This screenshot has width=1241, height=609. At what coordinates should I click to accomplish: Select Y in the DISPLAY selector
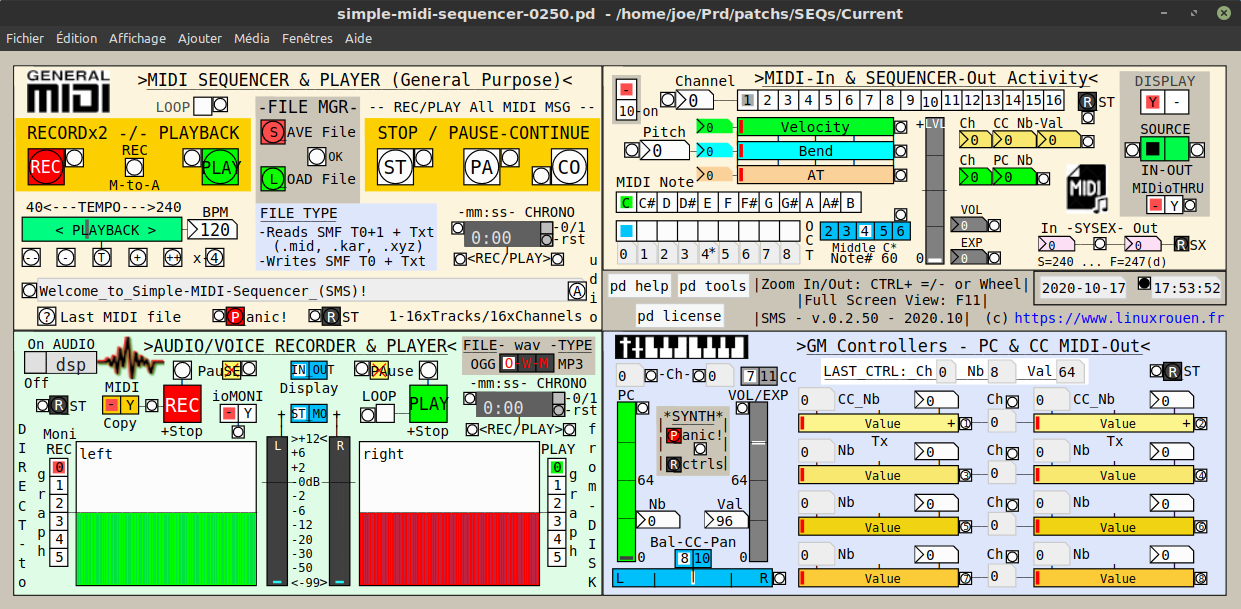(1153, 102)
